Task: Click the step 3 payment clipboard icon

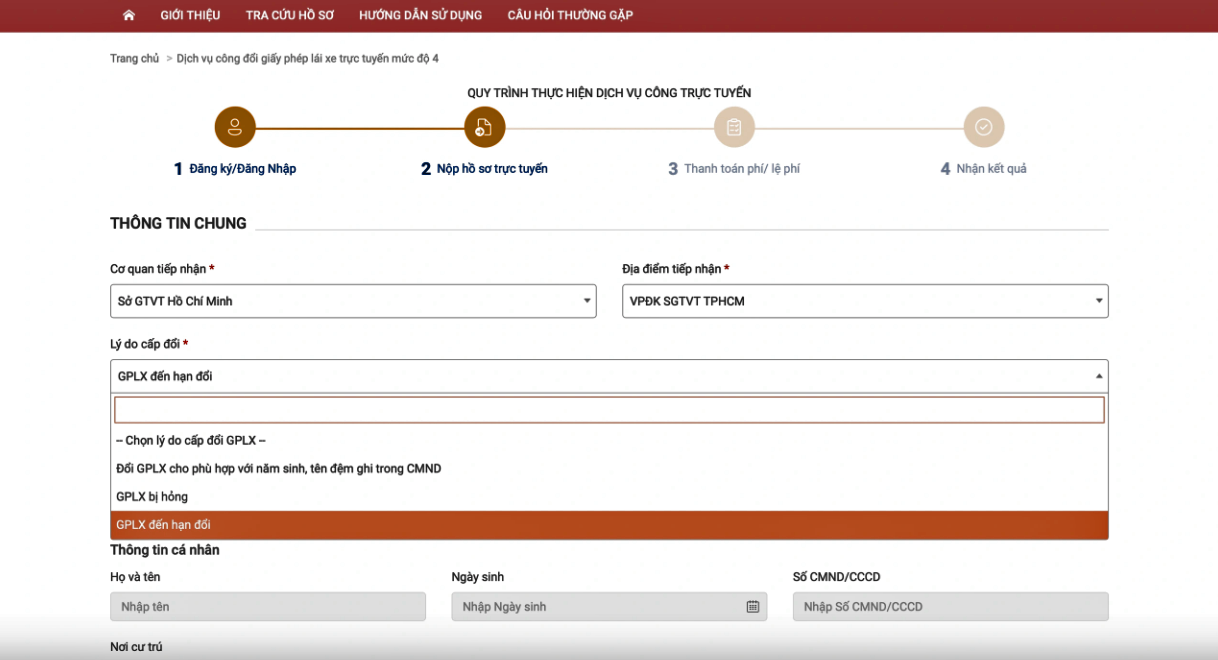Action: click(734, 127)
